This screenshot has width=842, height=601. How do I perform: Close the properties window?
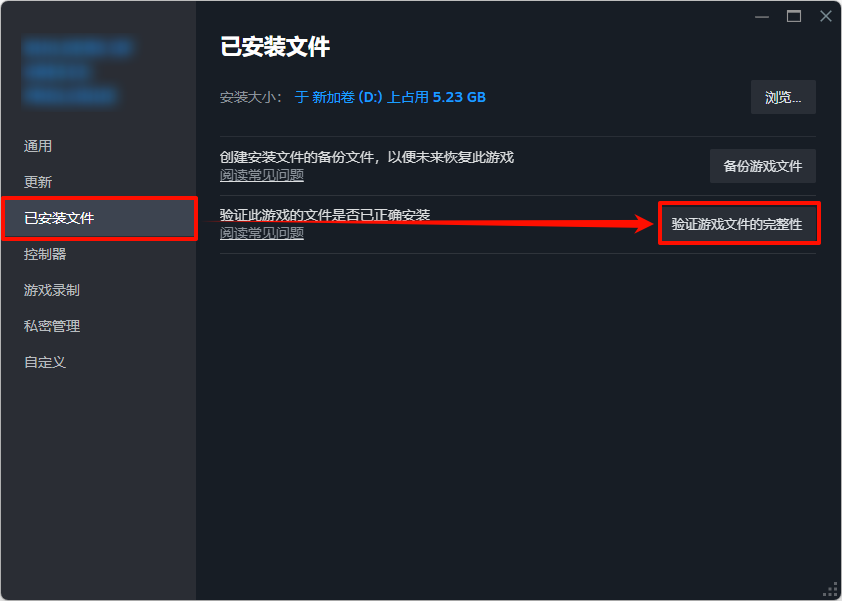pyautogui.click(x=826, y=17)
